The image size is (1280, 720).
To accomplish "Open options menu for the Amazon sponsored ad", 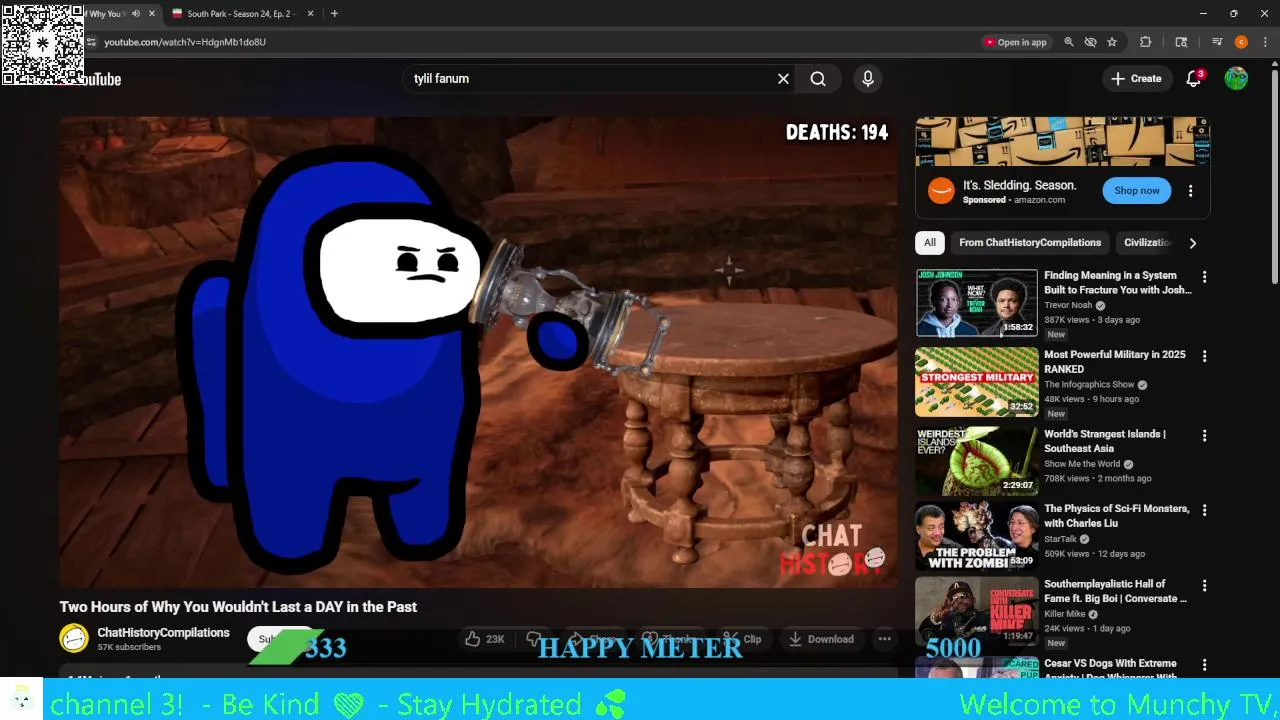I will click(1190, 191).
